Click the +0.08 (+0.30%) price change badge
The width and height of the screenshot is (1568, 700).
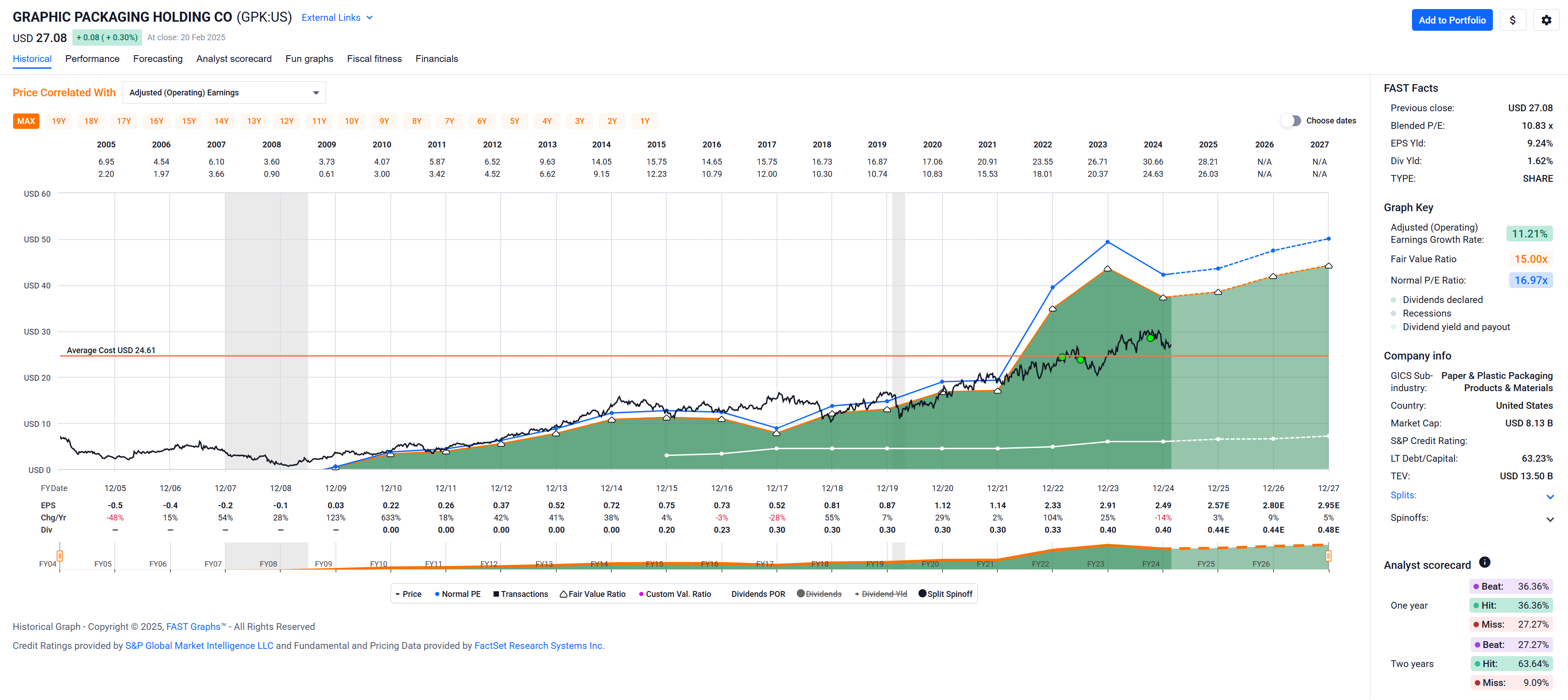coord(107,38)
